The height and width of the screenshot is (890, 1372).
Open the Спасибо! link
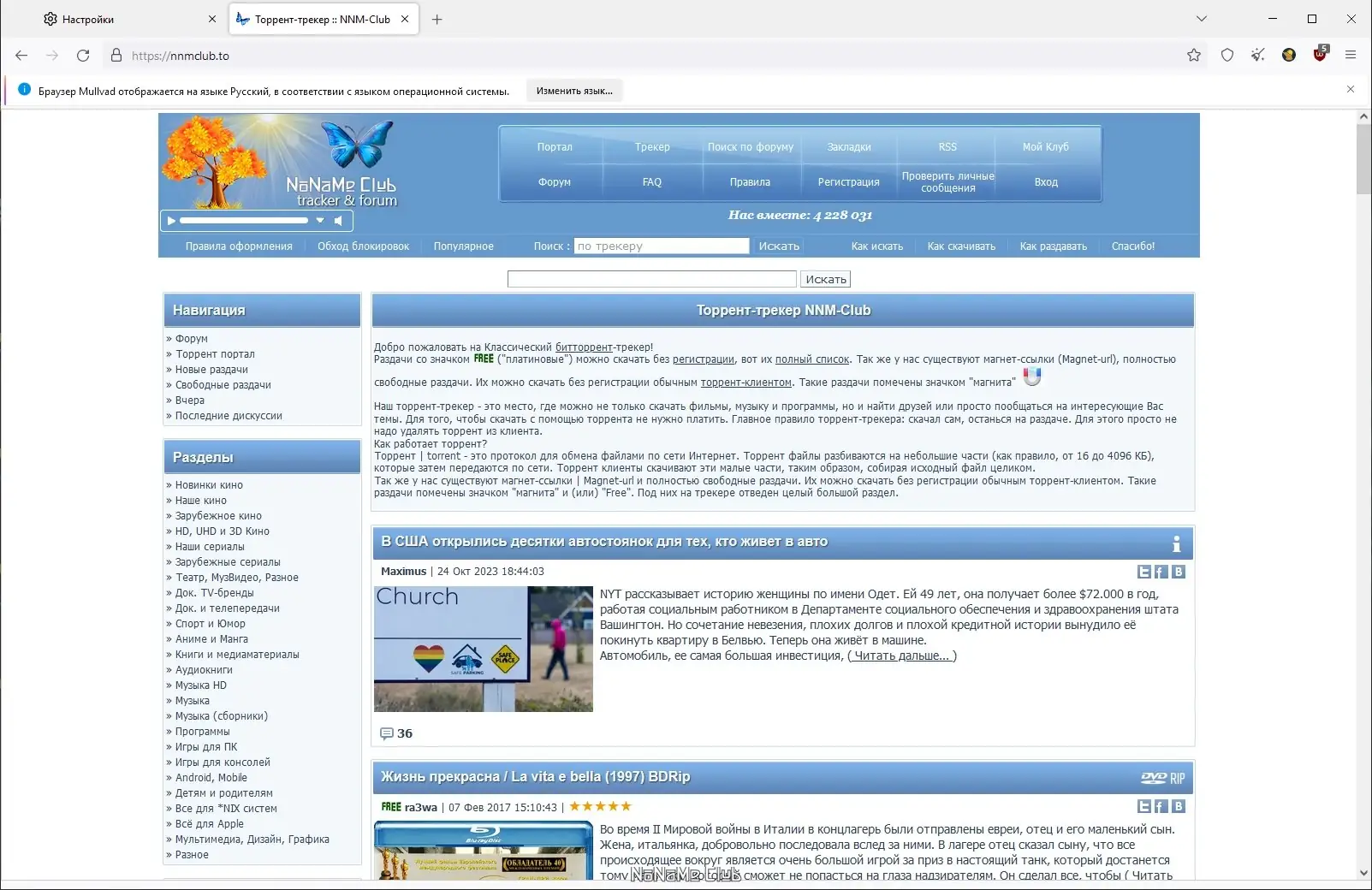click(1133, 246)
